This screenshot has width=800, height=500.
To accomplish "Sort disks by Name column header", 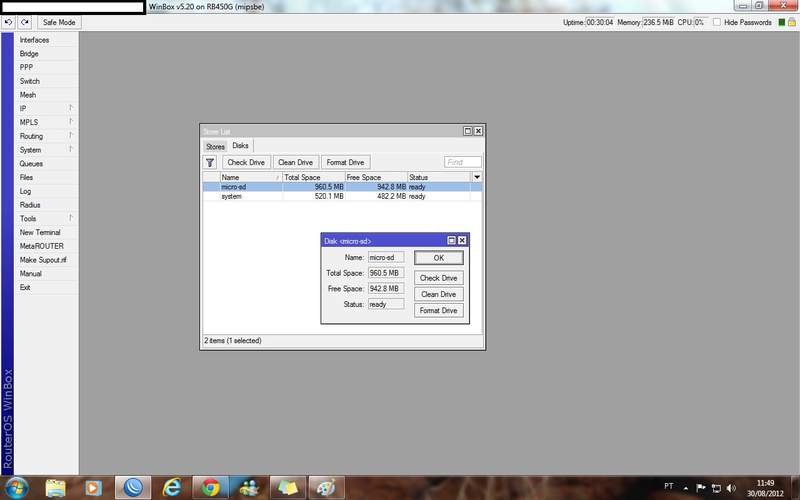I will pyautogui.click(x=251, y=177).
